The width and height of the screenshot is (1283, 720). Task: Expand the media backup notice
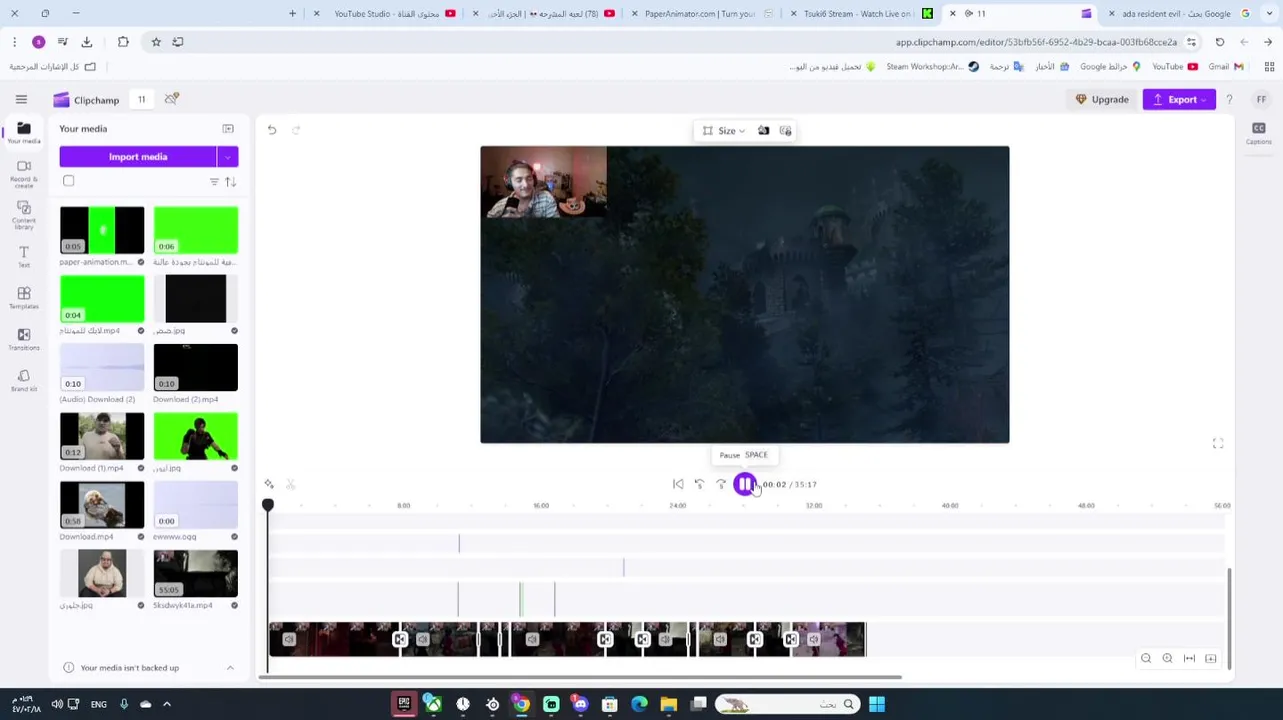click(230, 667)
